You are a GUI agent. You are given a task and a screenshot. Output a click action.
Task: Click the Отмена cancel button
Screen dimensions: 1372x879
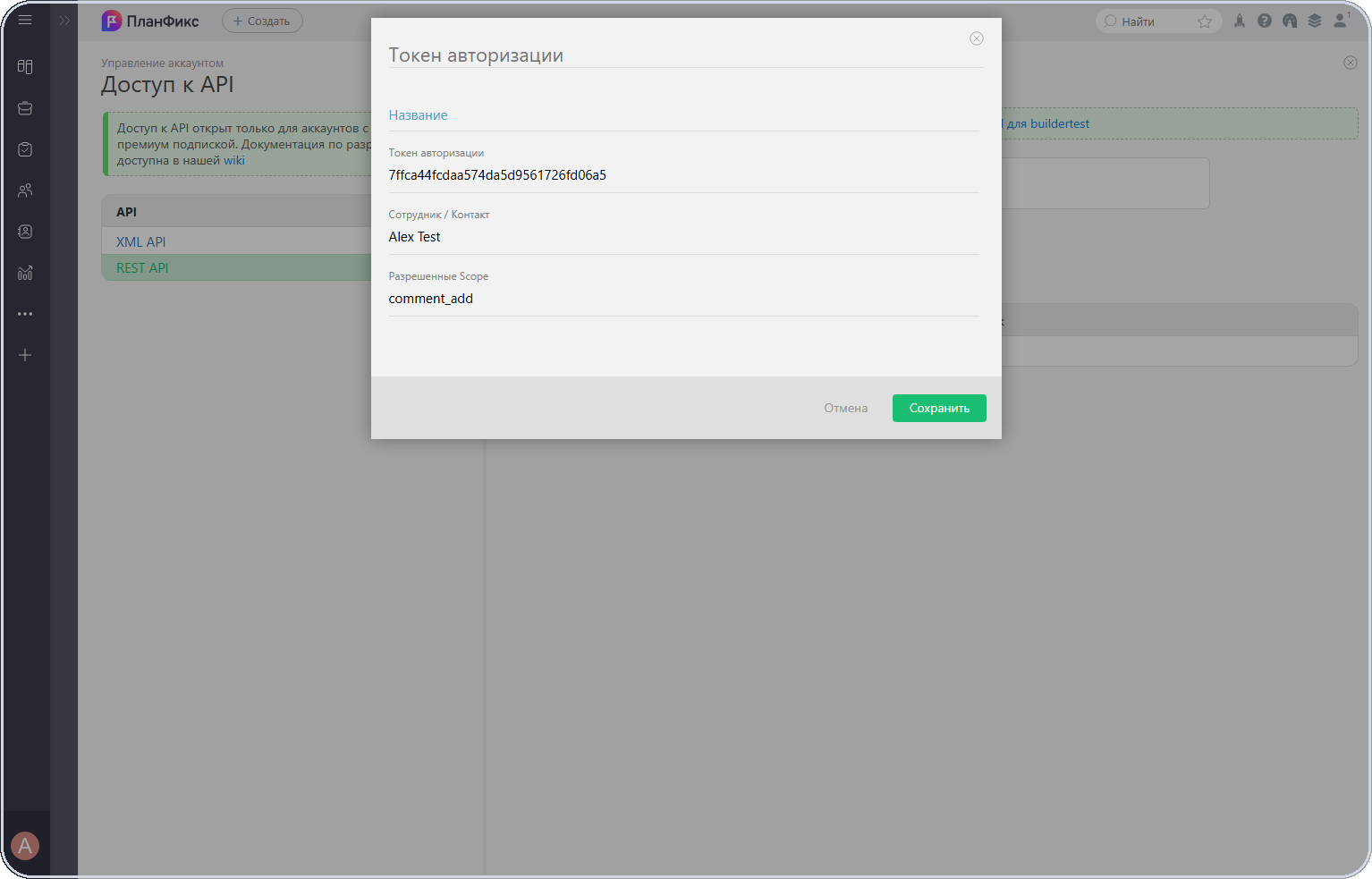pyautogui.click(x=846, y=408)
